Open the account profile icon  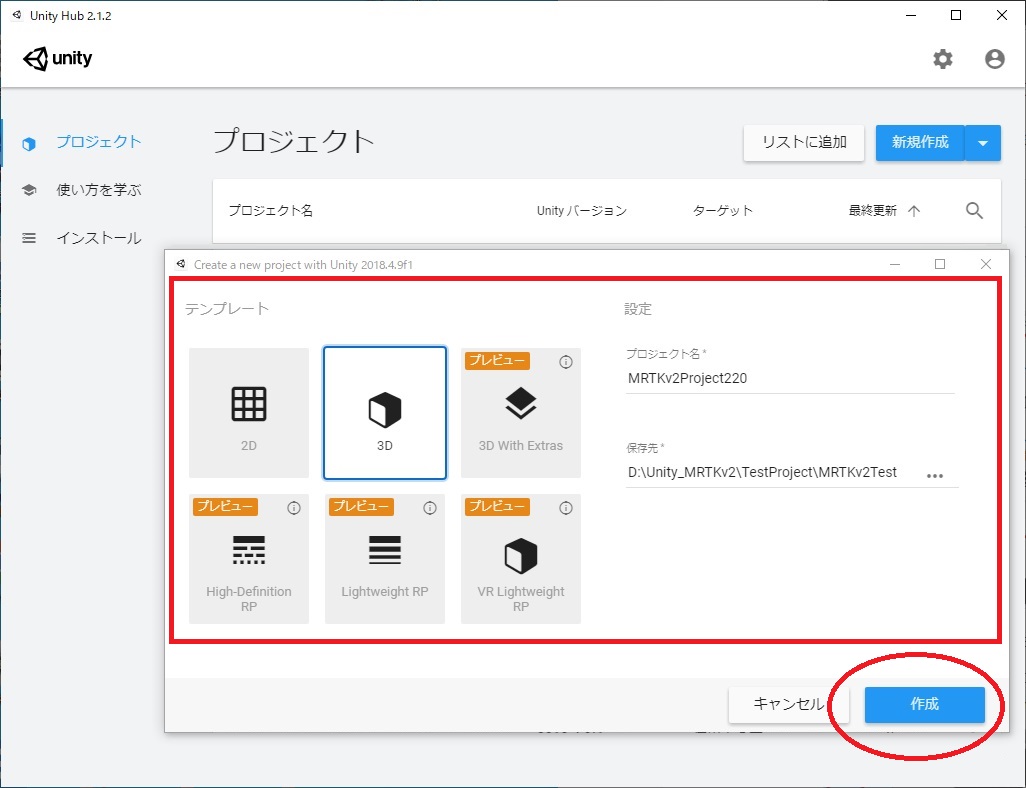[995, 59]
